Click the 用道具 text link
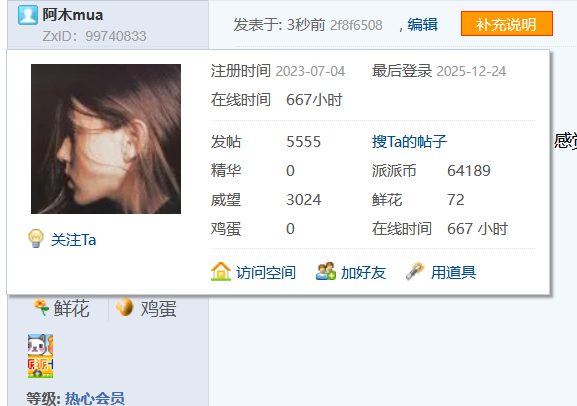The height and width of the screenshot is (406, 577). click(453, 273)
